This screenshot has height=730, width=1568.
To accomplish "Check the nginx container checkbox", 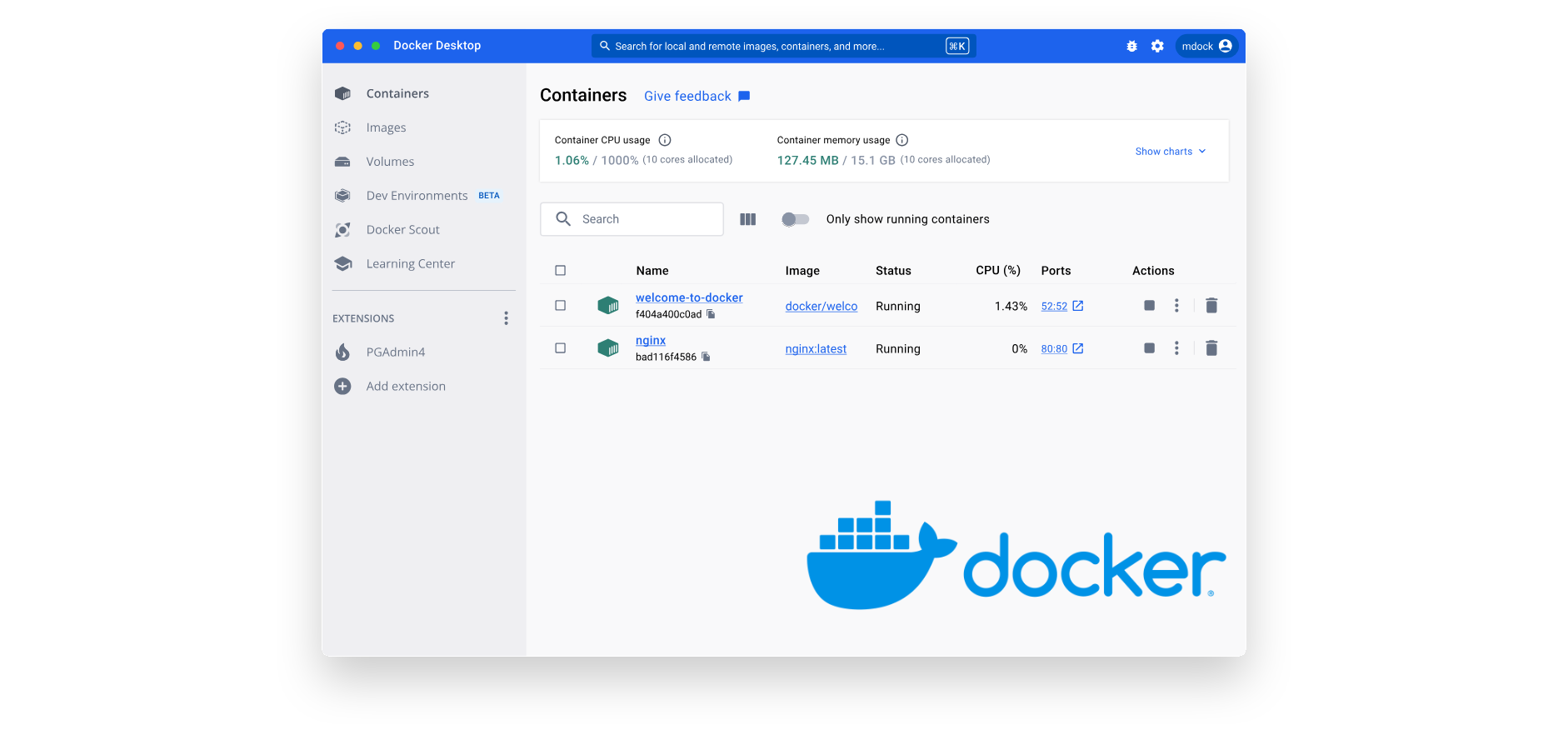I will 561,348.
